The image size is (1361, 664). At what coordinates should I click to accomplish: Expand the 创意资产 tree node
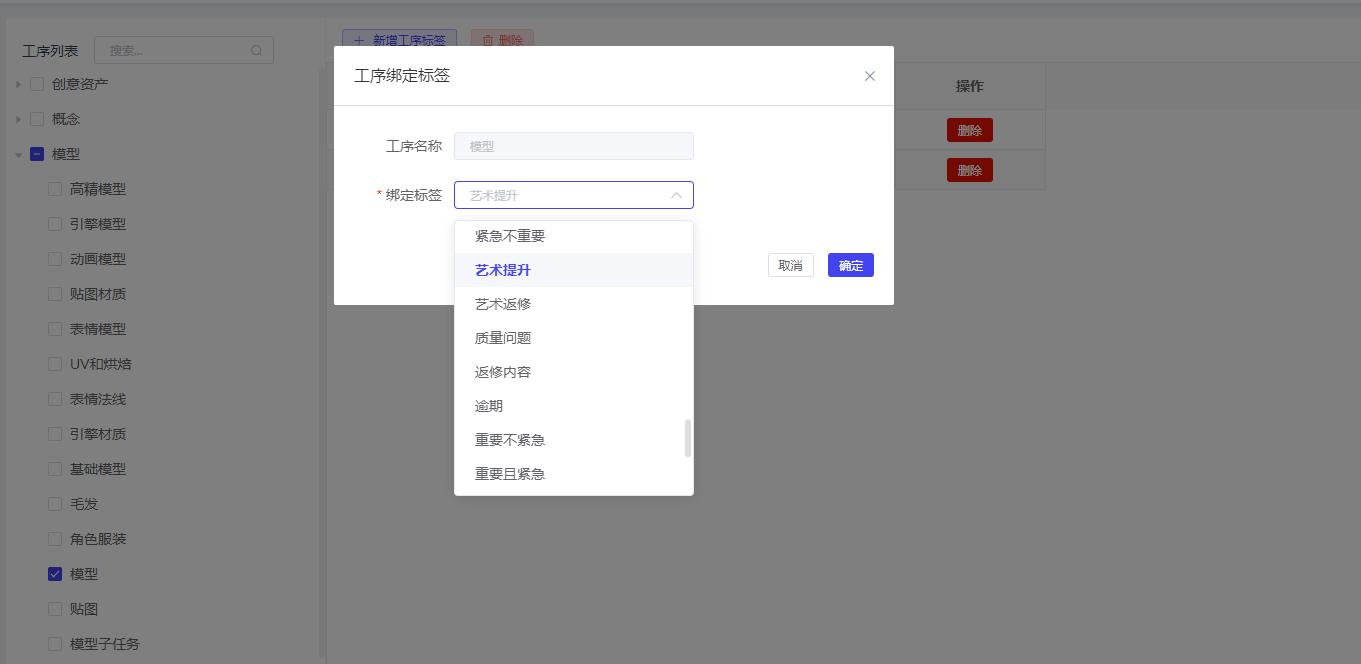click(x=18, y=85)
